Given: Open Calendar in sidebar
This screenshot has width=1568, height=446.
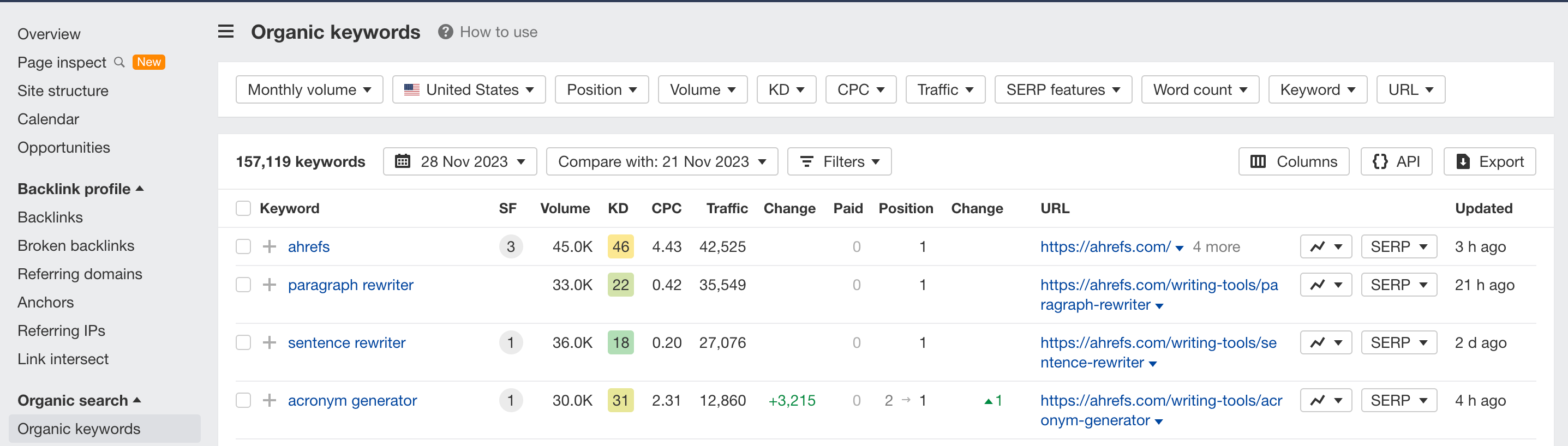Looking at the screenshot, I should pyautogui.click(x=48, y=119).
